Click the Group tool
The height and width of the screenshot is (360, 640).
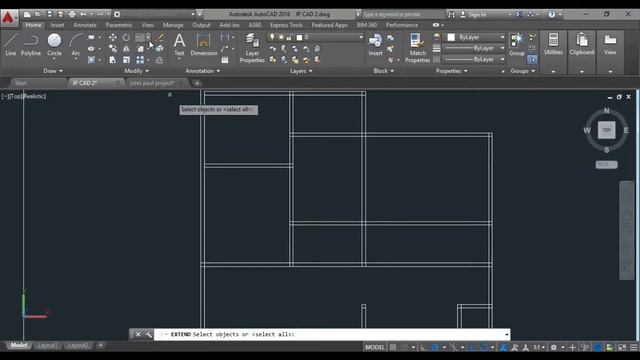[517, 45]
